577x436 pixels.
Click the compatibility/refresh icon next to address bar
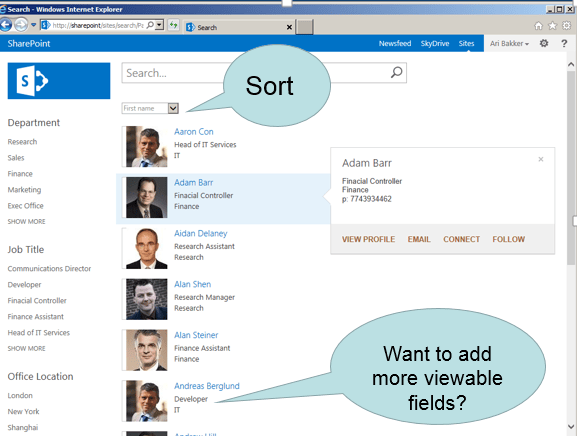pyautogui.click(x=173, y=25)
